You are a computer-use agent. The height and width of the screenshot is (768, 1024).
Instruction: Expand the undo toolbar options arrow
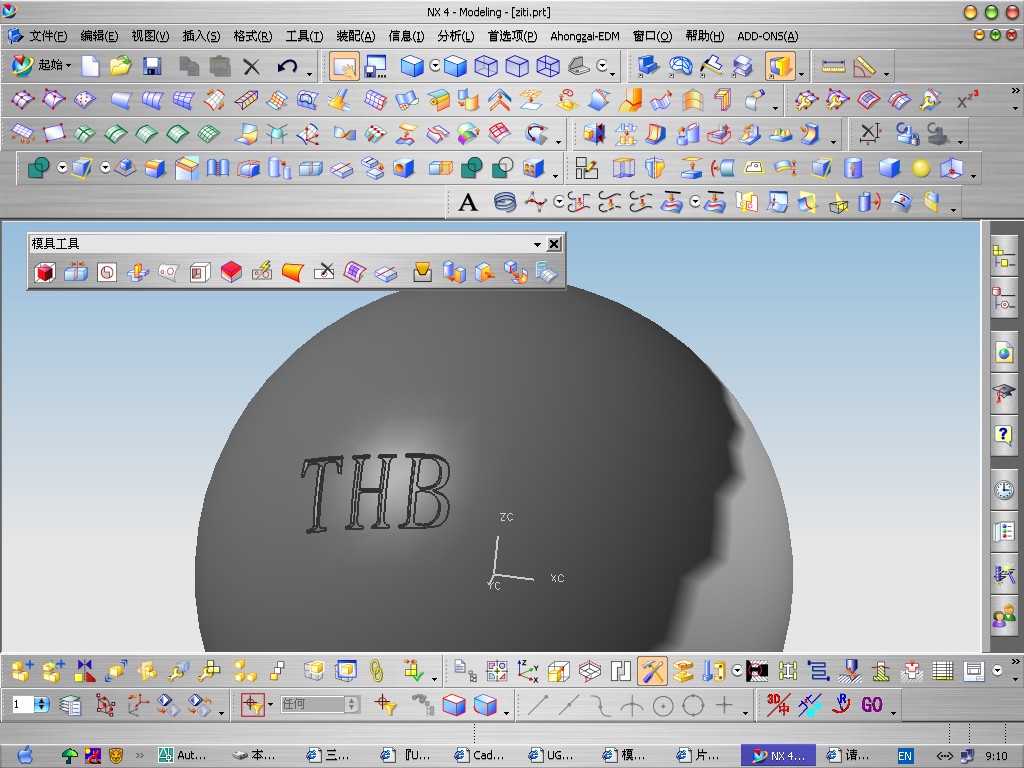[x=309, y=73]
